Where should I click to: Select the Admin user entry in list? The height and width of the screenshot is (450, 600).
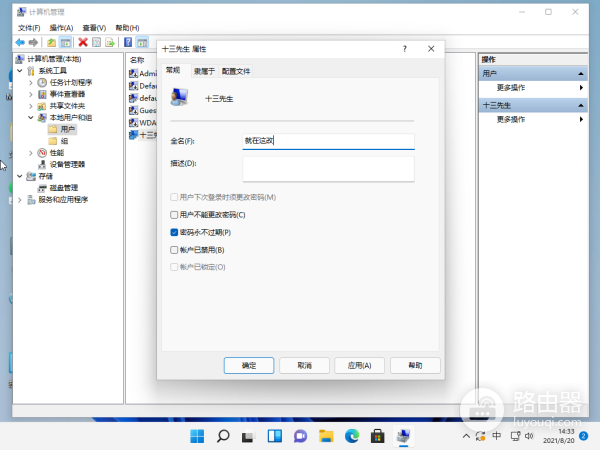(x=143, y=73)
